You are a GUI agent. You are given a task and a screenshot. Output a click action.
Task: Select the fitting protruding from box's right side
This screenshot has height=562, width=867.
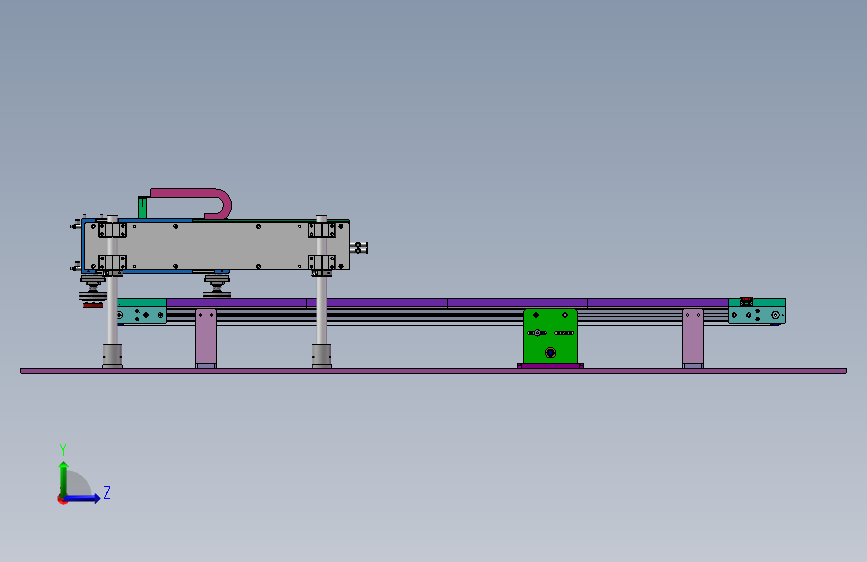(359, 248)
